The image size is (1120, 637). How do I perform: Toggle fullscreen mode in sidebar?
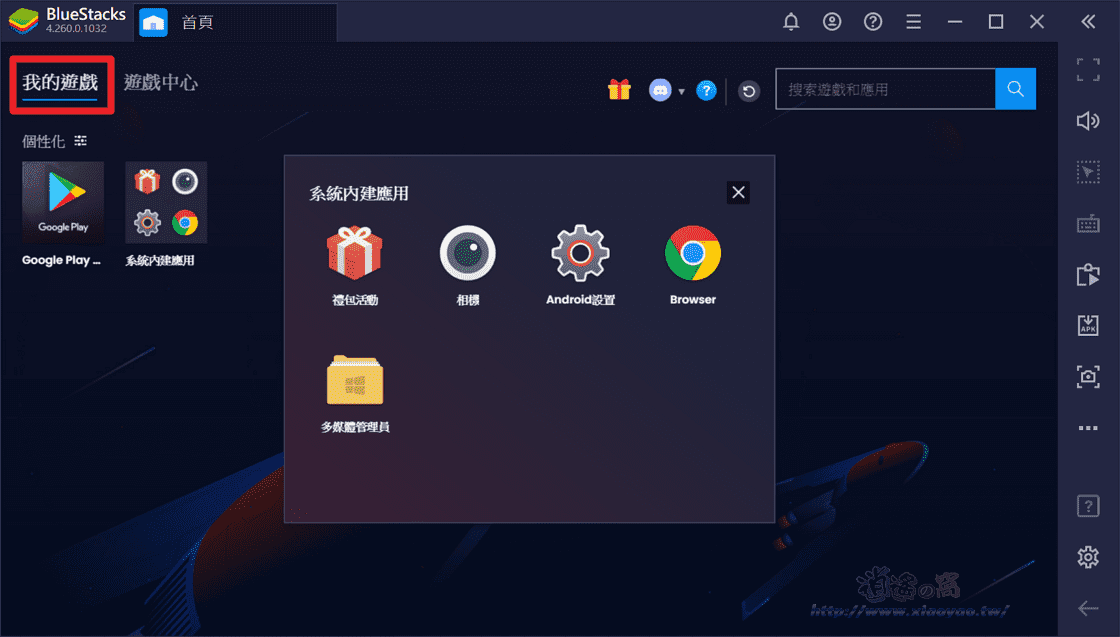point(1088,70)
